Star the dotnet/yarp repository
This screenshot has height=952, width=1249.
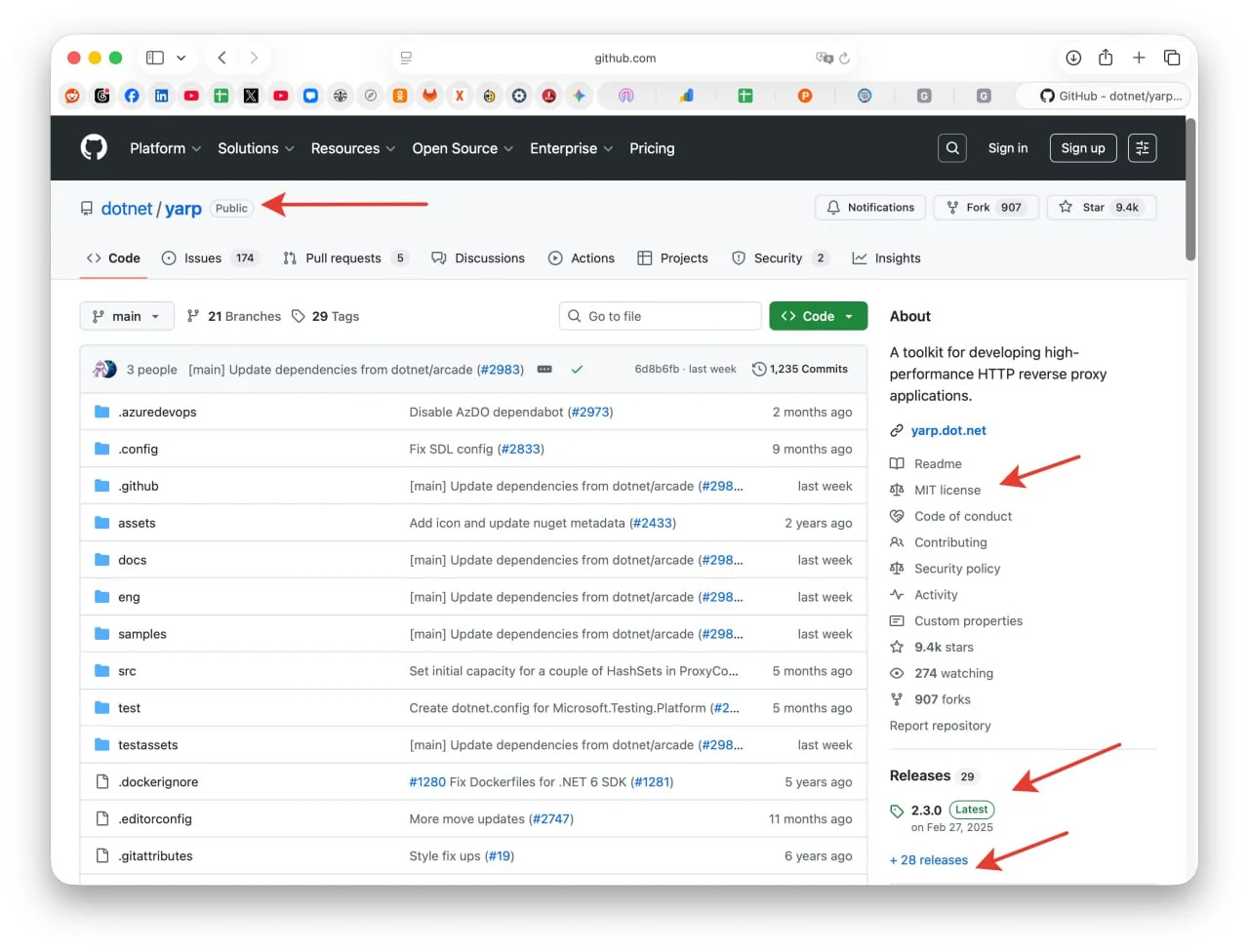pyautogui.click(x=1101, y=208)
